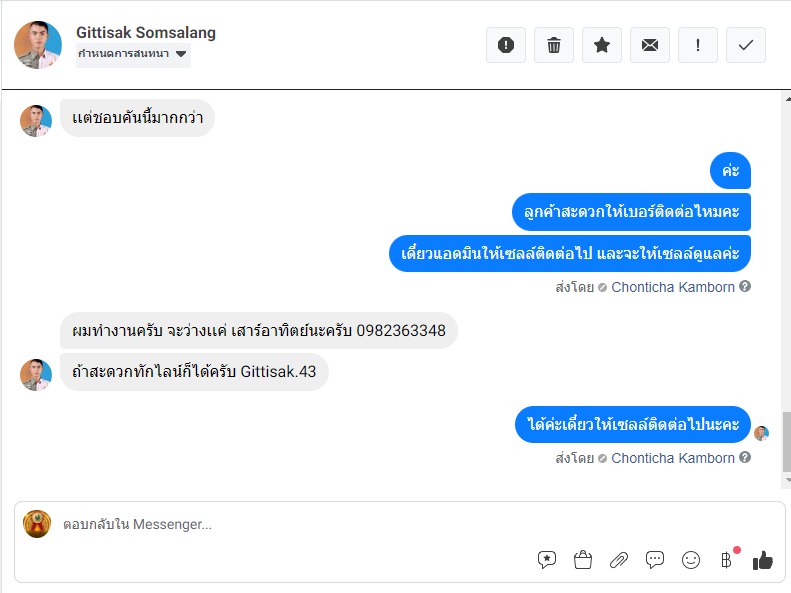The width and height of the screenshot is (791, 593).
Task: Star this conversation as follow-up
Action: click(x=602, y=45)
